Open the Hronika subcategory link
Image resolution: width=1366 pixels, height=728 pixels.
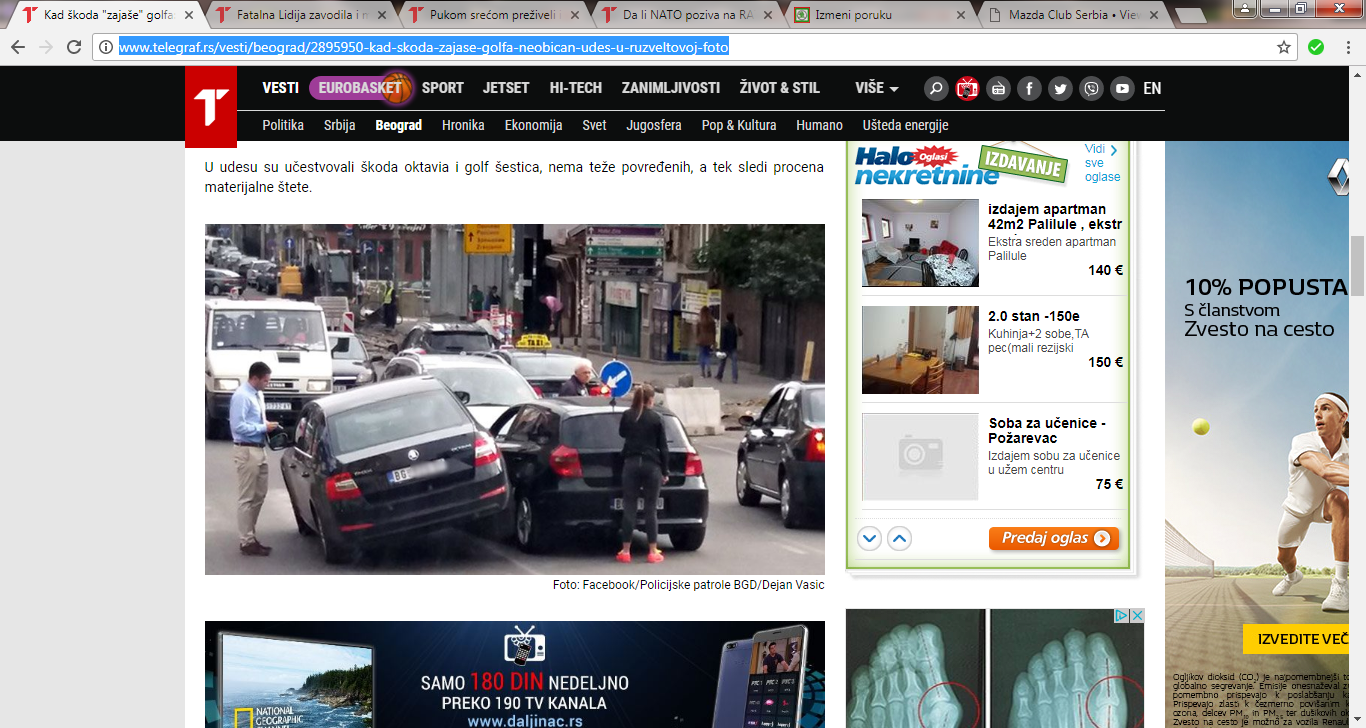463,125
